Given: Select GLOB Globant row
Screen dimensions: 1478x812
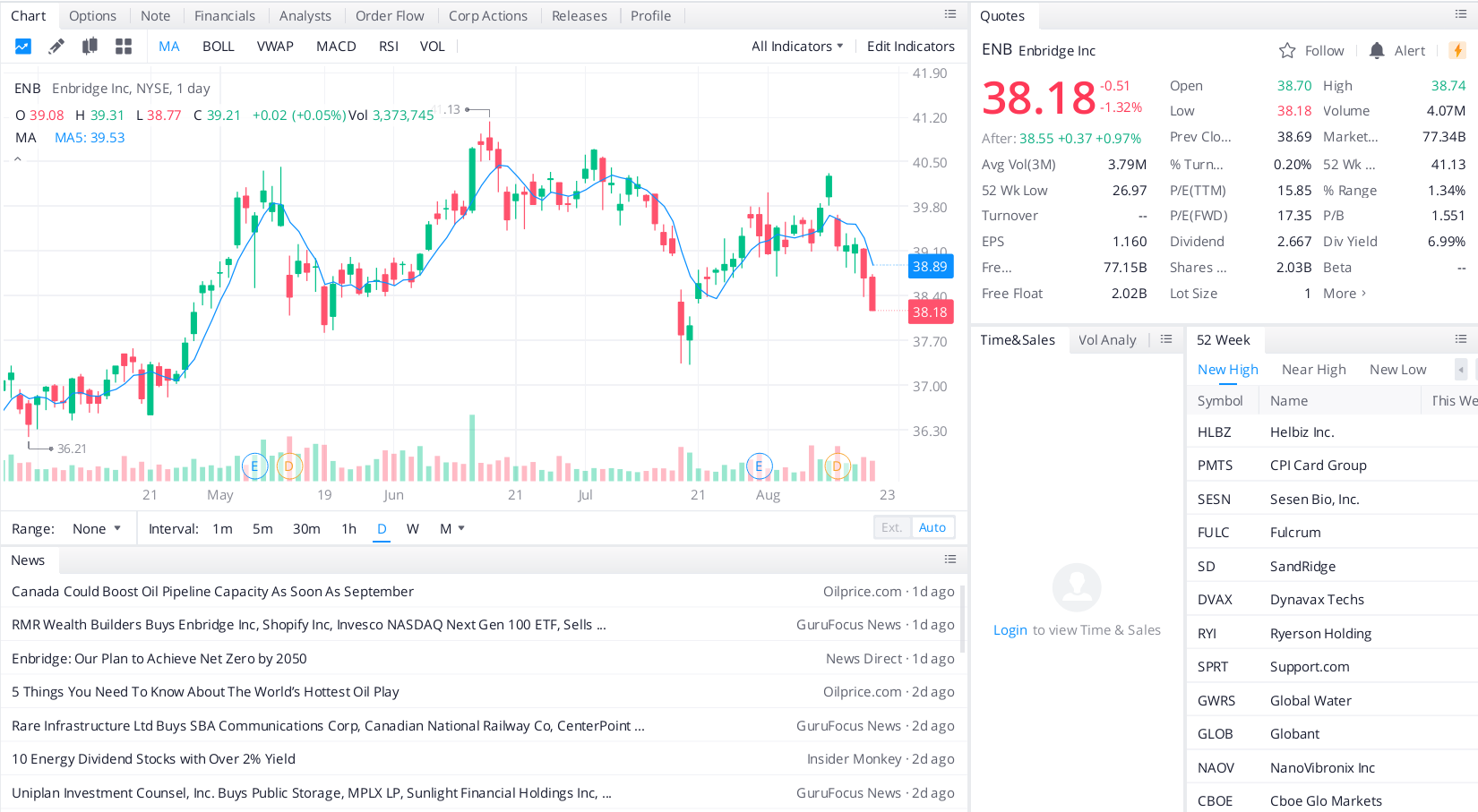Looking at the screenshot, I should coord(1332,734).
